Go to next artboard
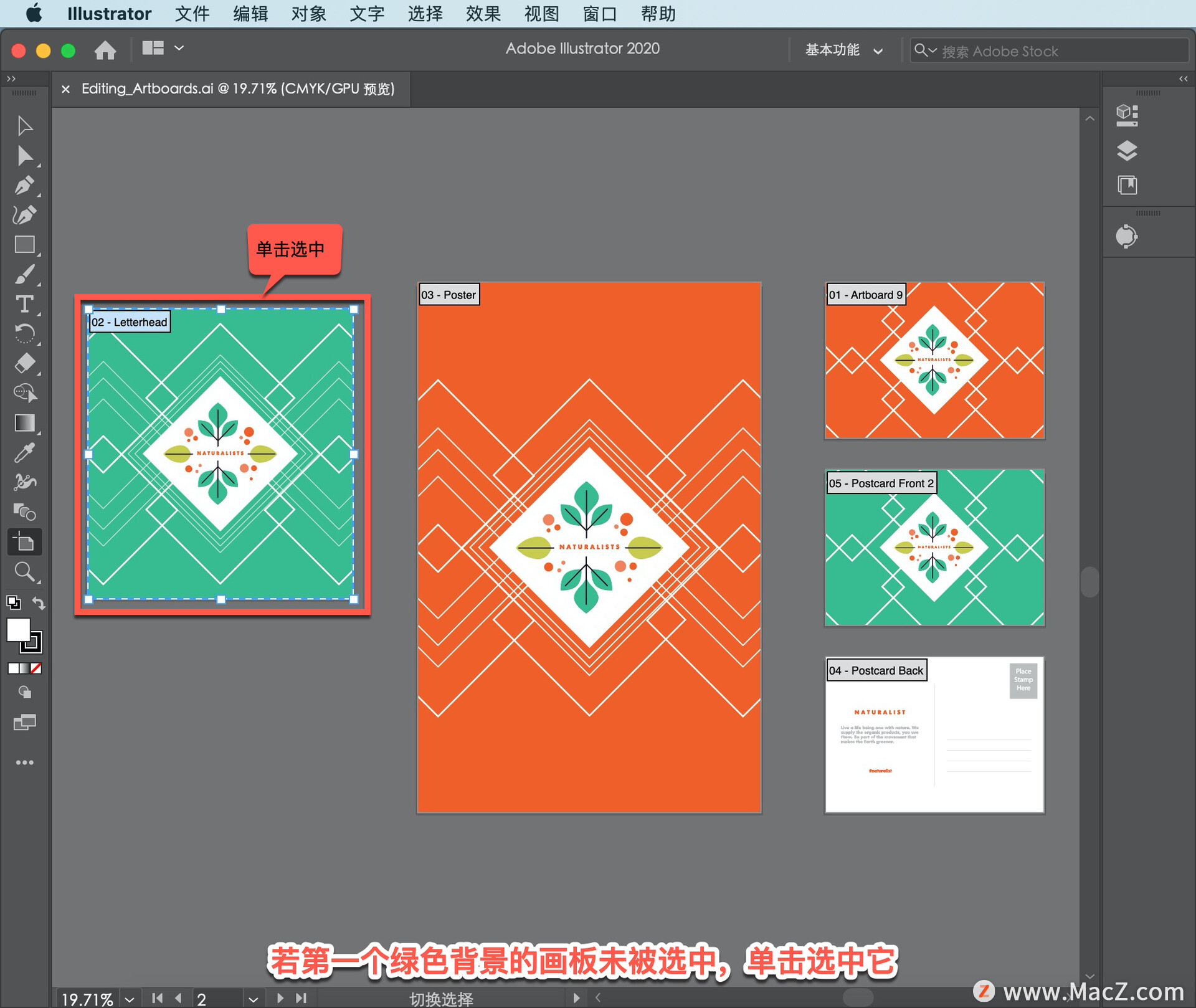The image size is (1196, 1008). coord(280,998)
